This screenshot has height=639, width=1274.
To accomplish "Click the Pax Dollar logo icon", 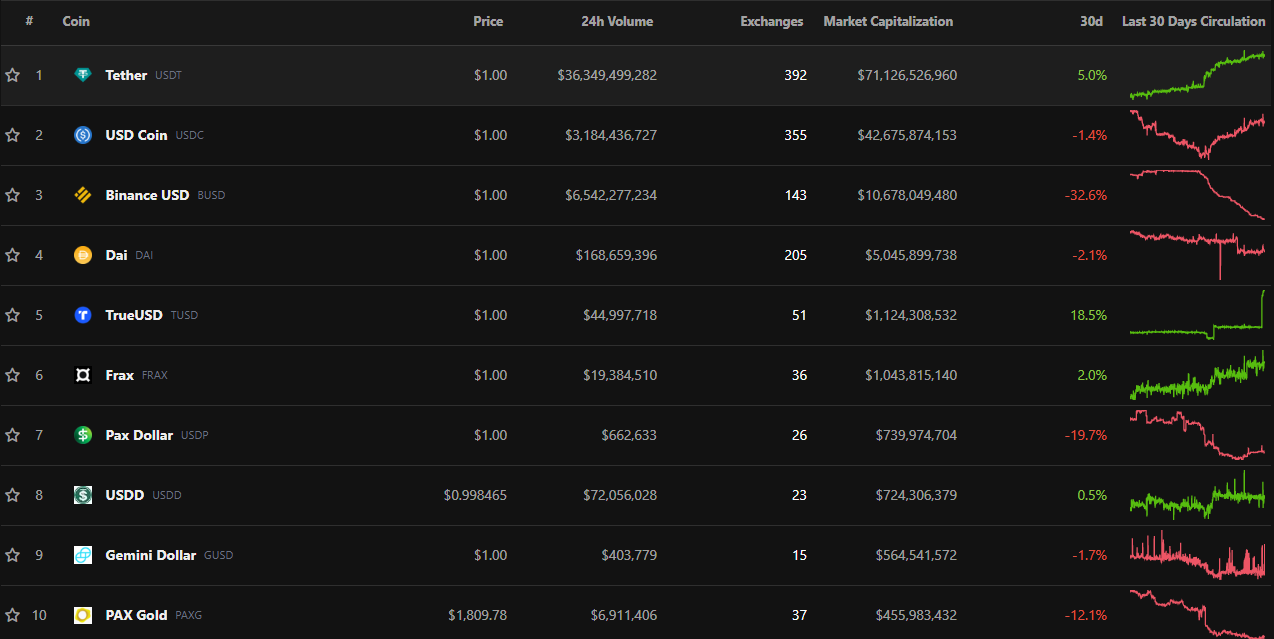I will [83, 435].
